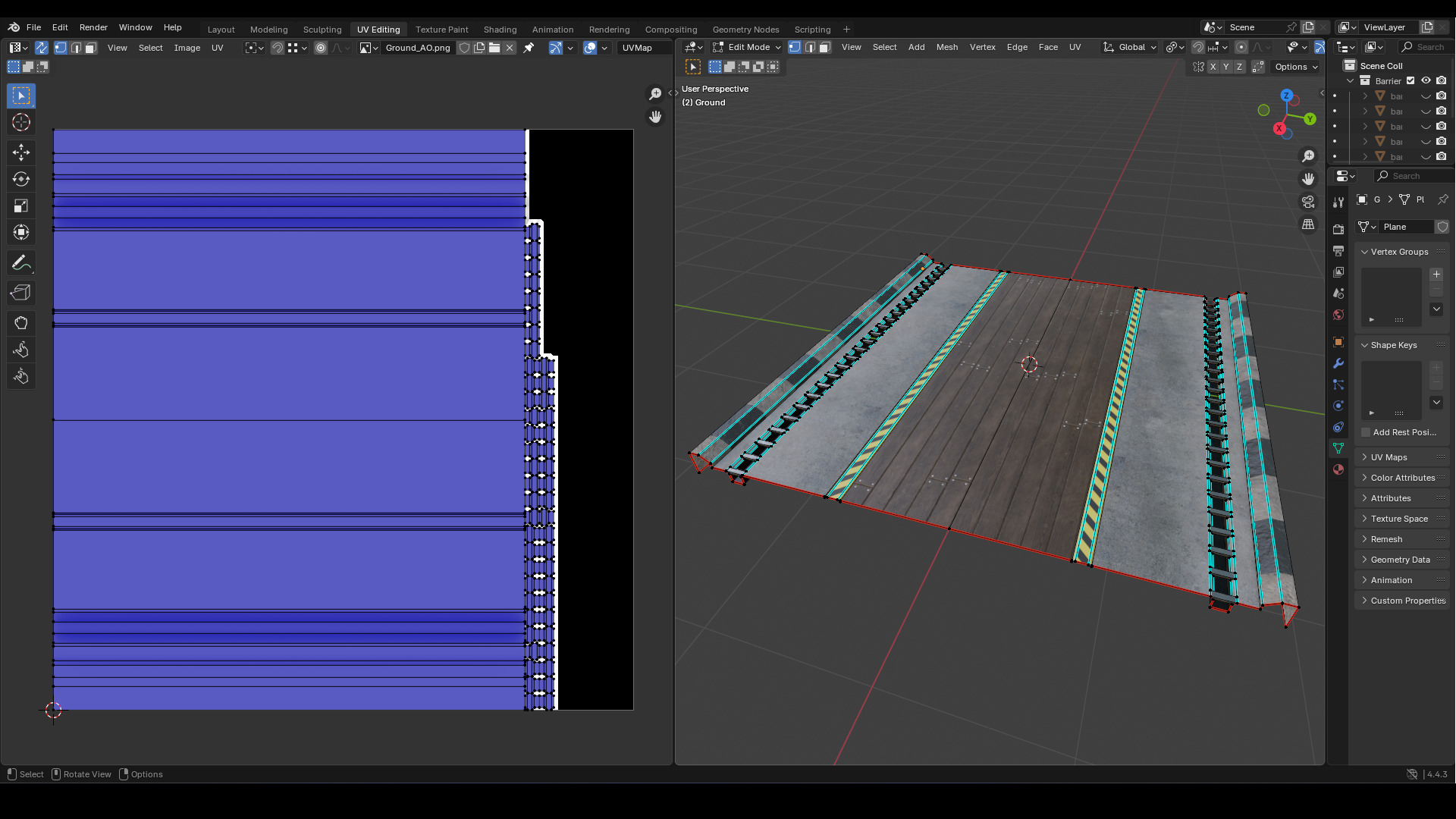Switch to the Texture Paint workspace tab
Viewport: 1456px width, 819px height.
(x=441, y=30)
